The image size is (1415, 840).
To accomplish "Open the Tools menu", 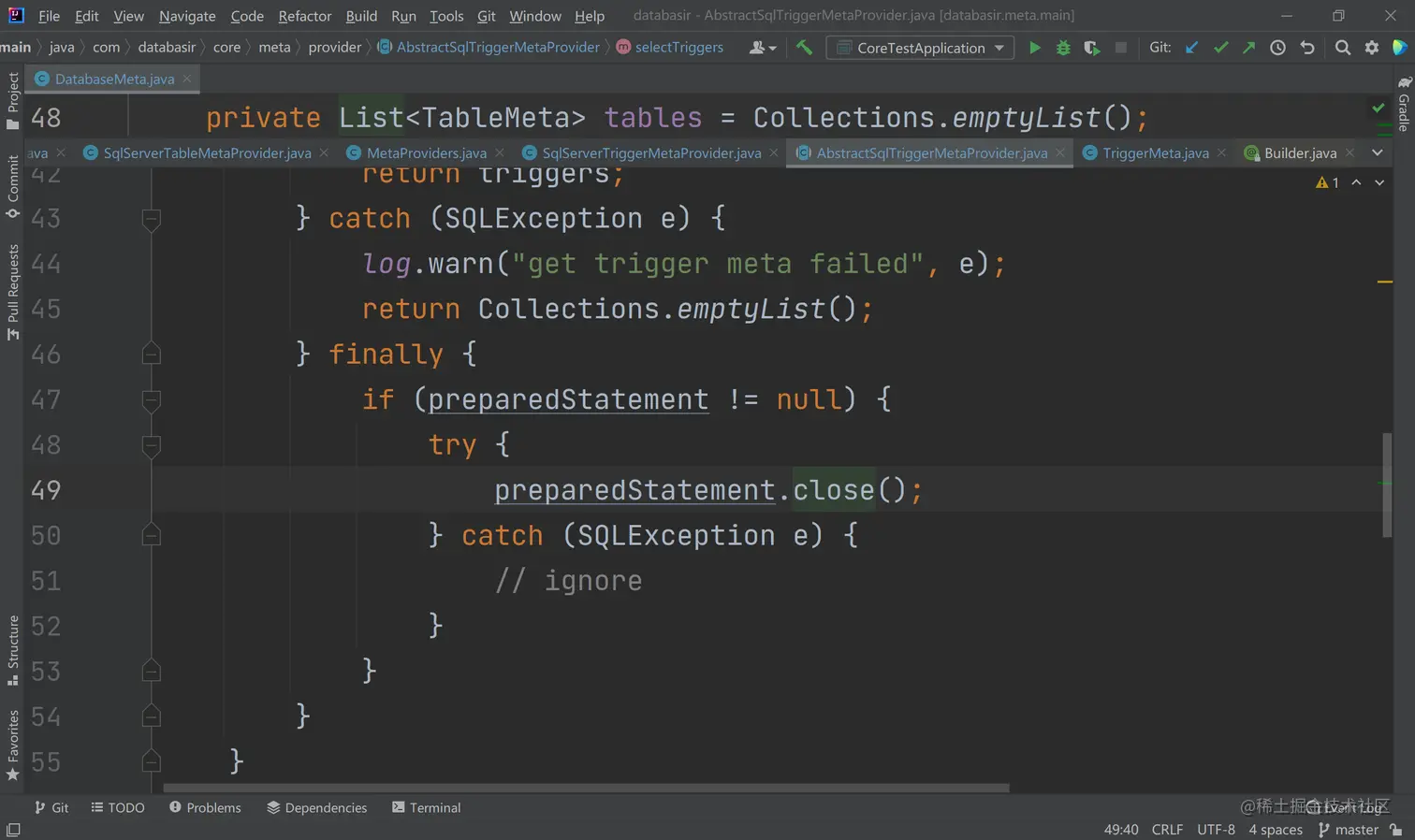I will coord(446,16).
